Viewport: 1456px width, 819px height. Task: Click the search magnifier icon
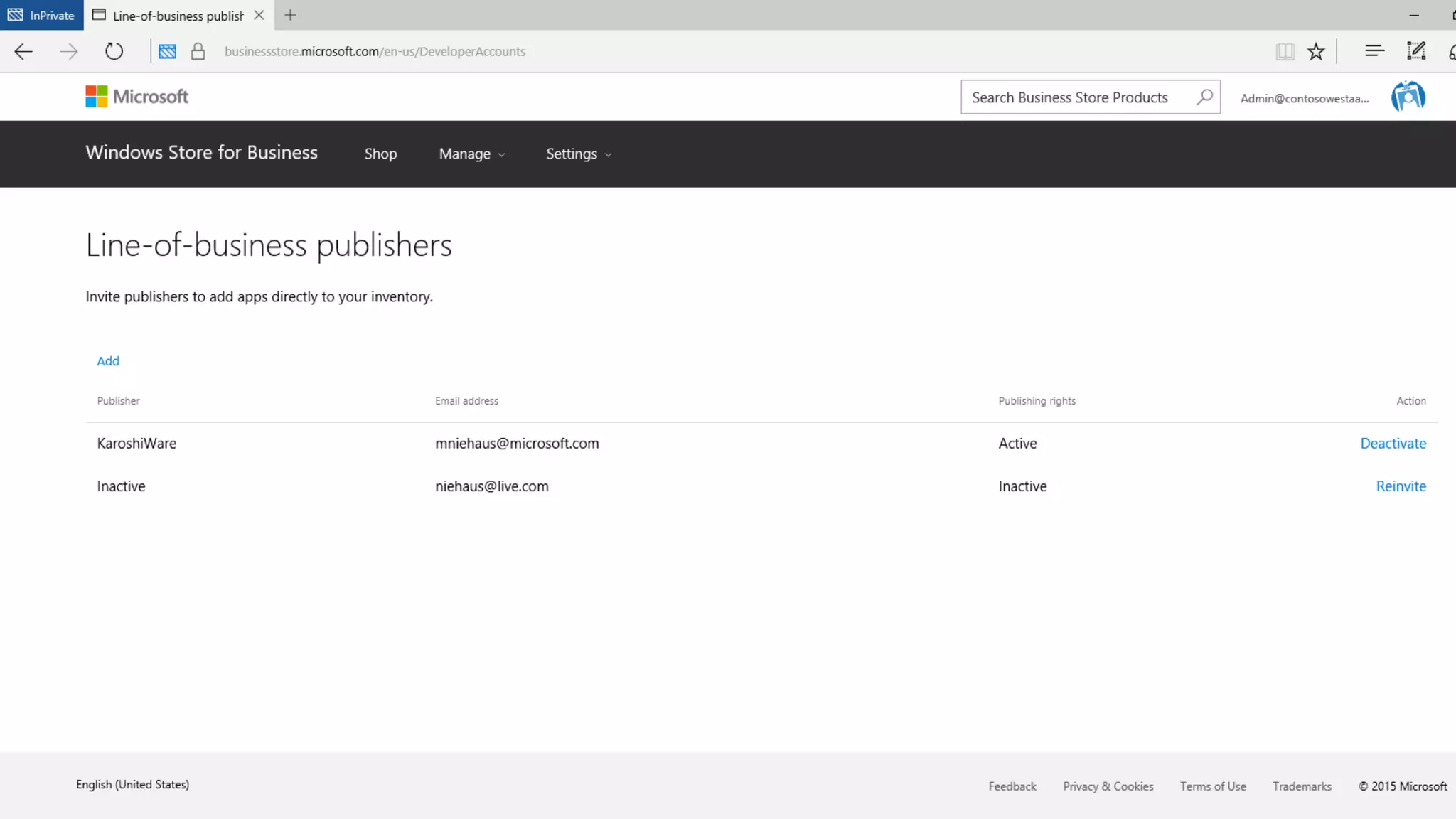1204,97
